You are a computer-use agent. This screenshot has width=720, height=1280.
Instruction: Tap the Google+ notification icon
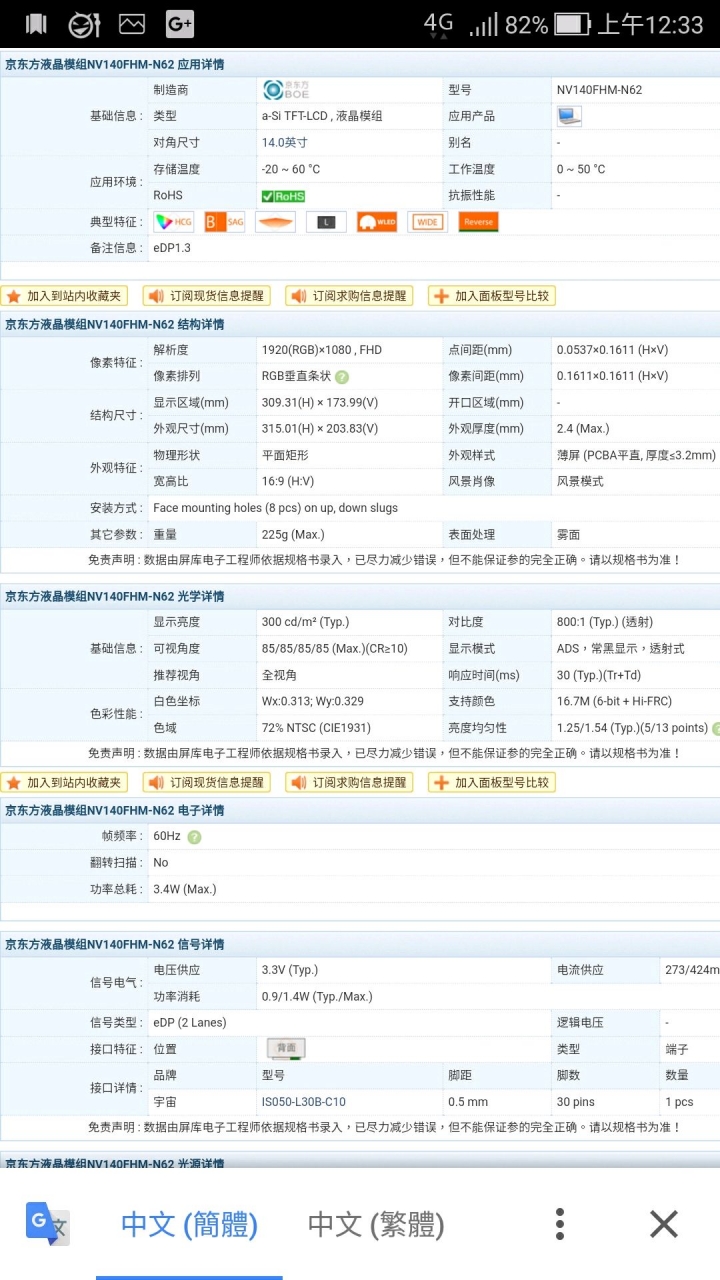tap(180, 24)
